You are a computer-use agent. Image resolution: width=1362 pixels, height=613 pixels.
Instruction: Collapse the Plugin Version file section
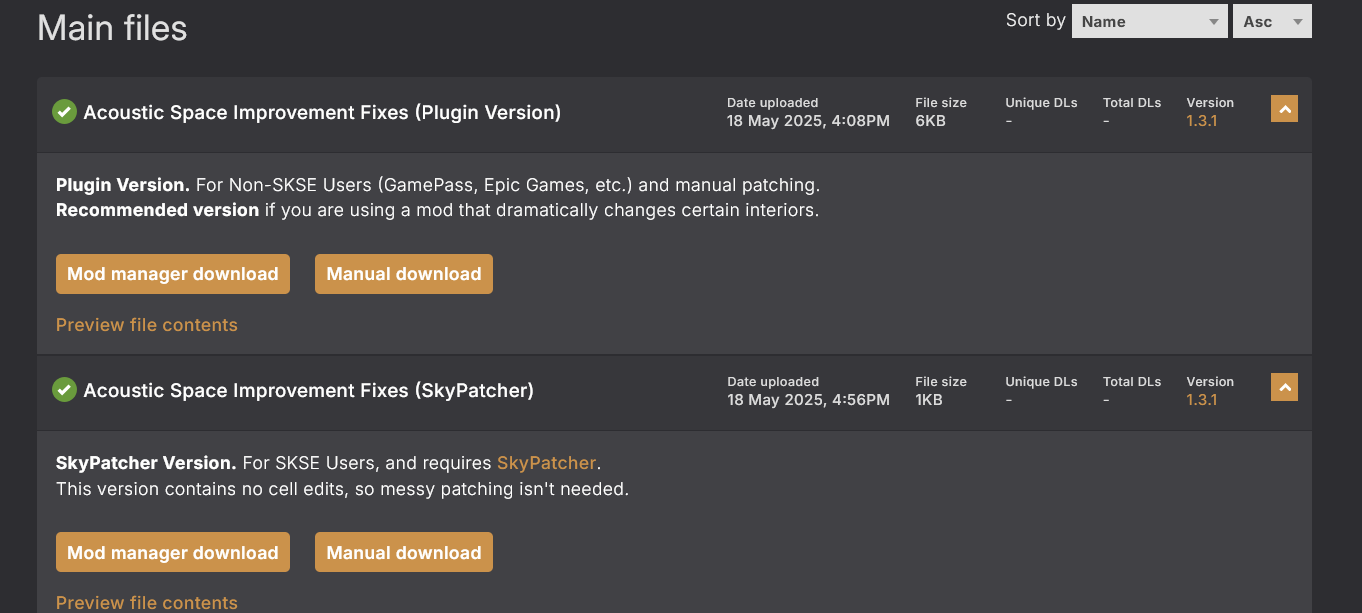[x=1284, y=108]
